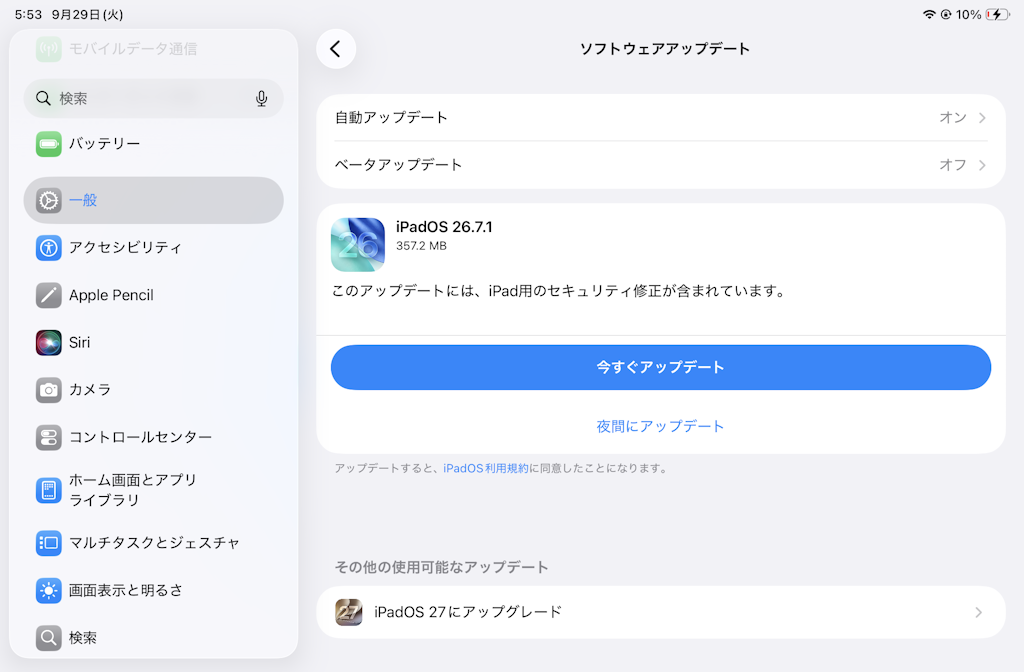This screenshot has width=1024, height=672.
Task: Tap the battery charging status icon
Action: [997, 14]
